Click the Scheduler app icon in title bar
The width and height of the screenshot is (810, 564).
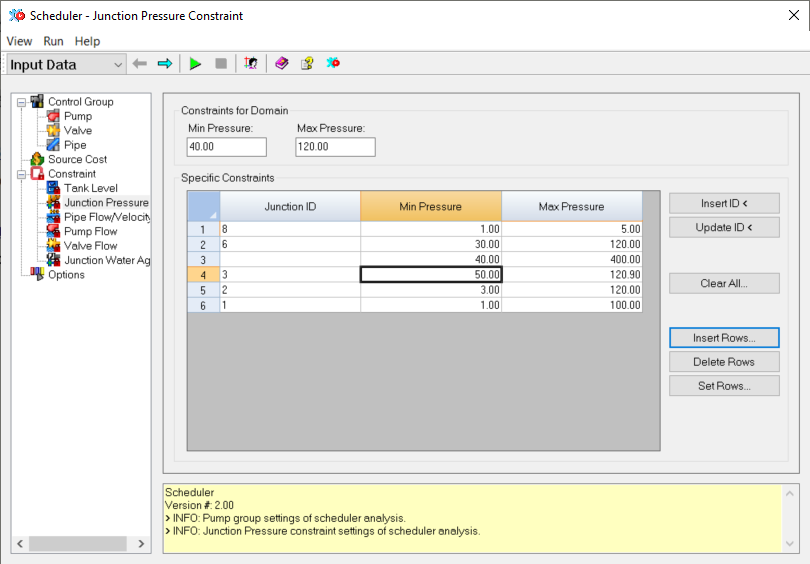17,15
